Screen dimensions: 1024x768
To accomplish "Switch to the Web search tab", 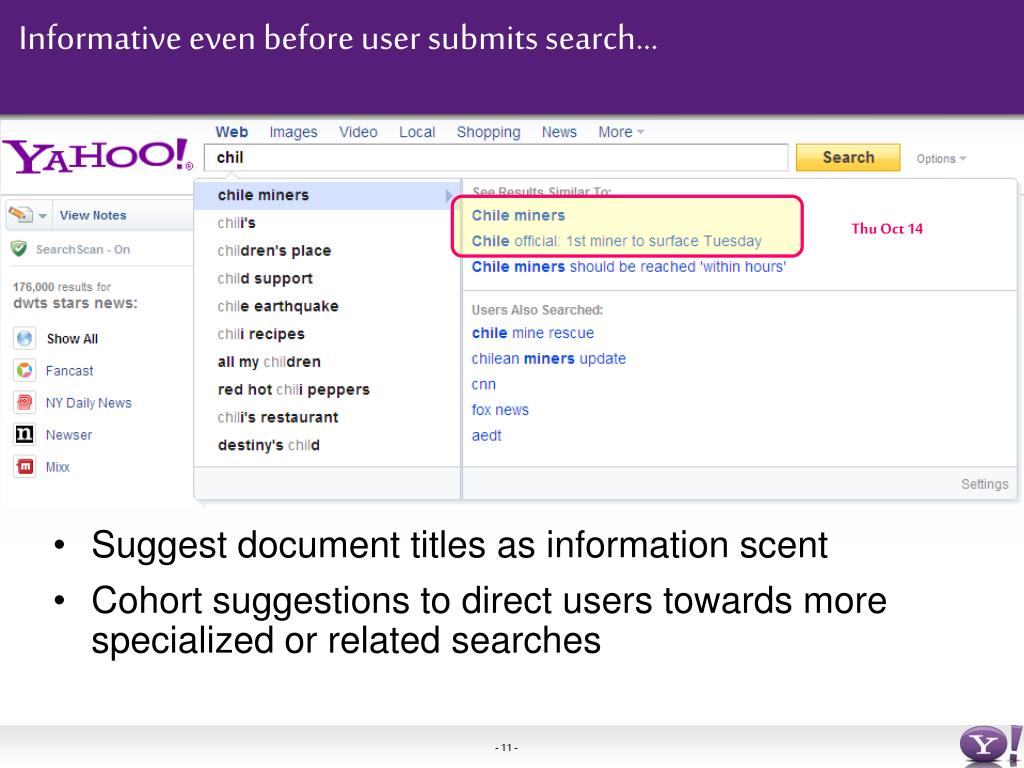I will pos(232,132).
